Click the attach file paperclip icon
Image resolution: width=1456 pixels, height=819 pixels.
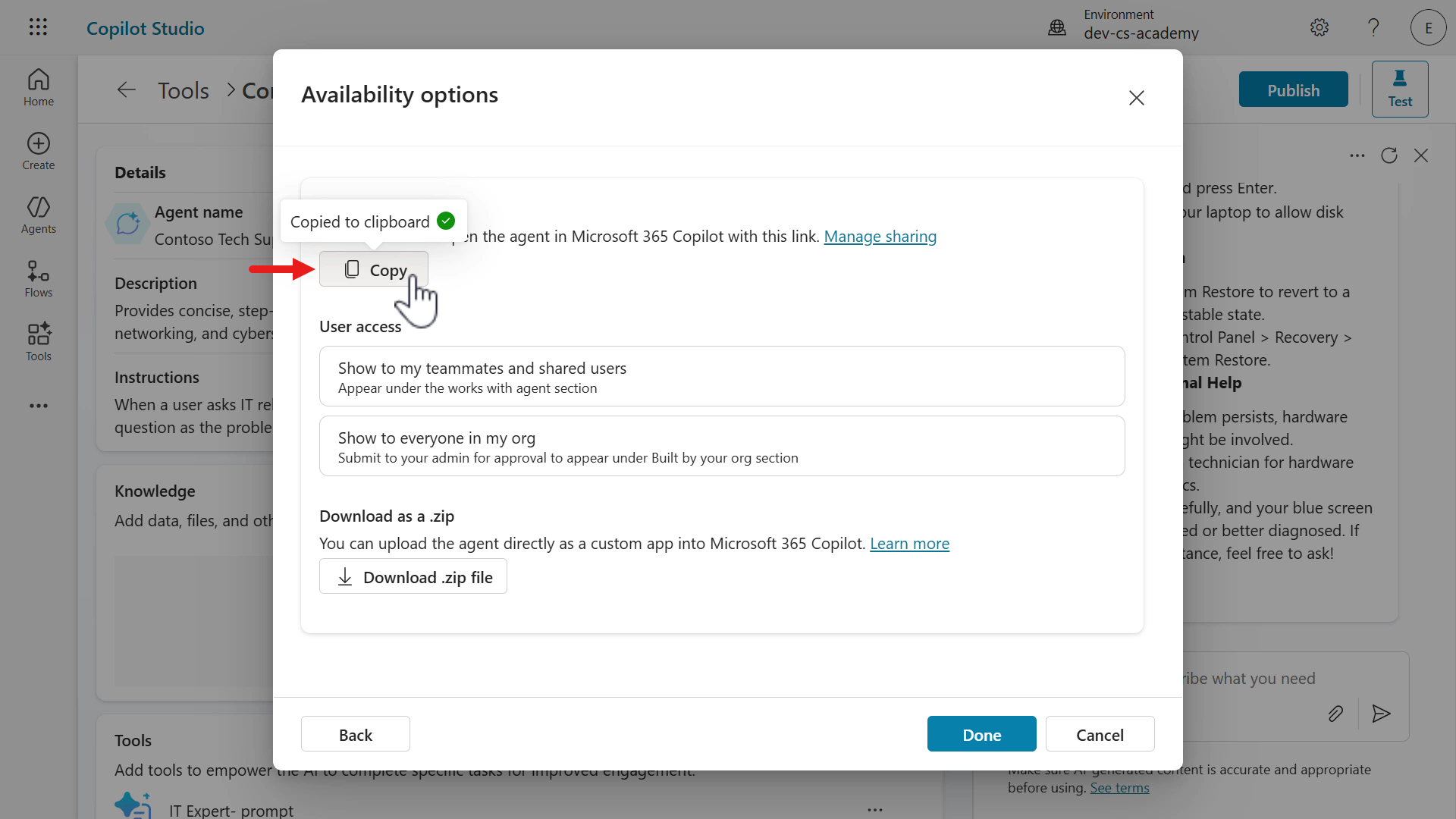click(1335, 714)
